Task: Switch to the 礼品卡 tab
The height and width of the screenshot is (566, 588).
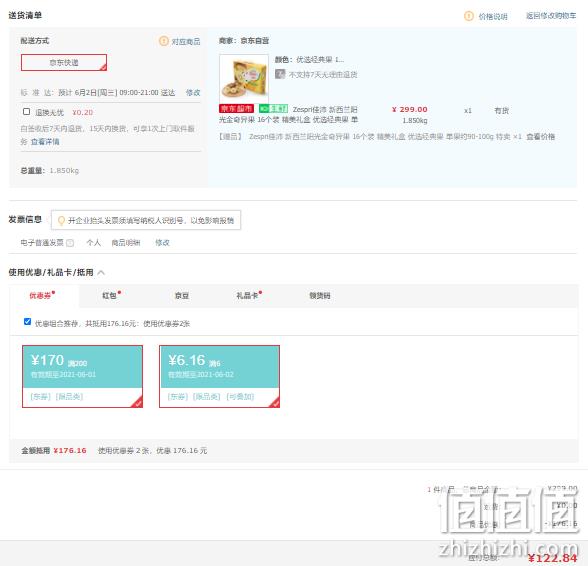Action: (x=249, y=296)
